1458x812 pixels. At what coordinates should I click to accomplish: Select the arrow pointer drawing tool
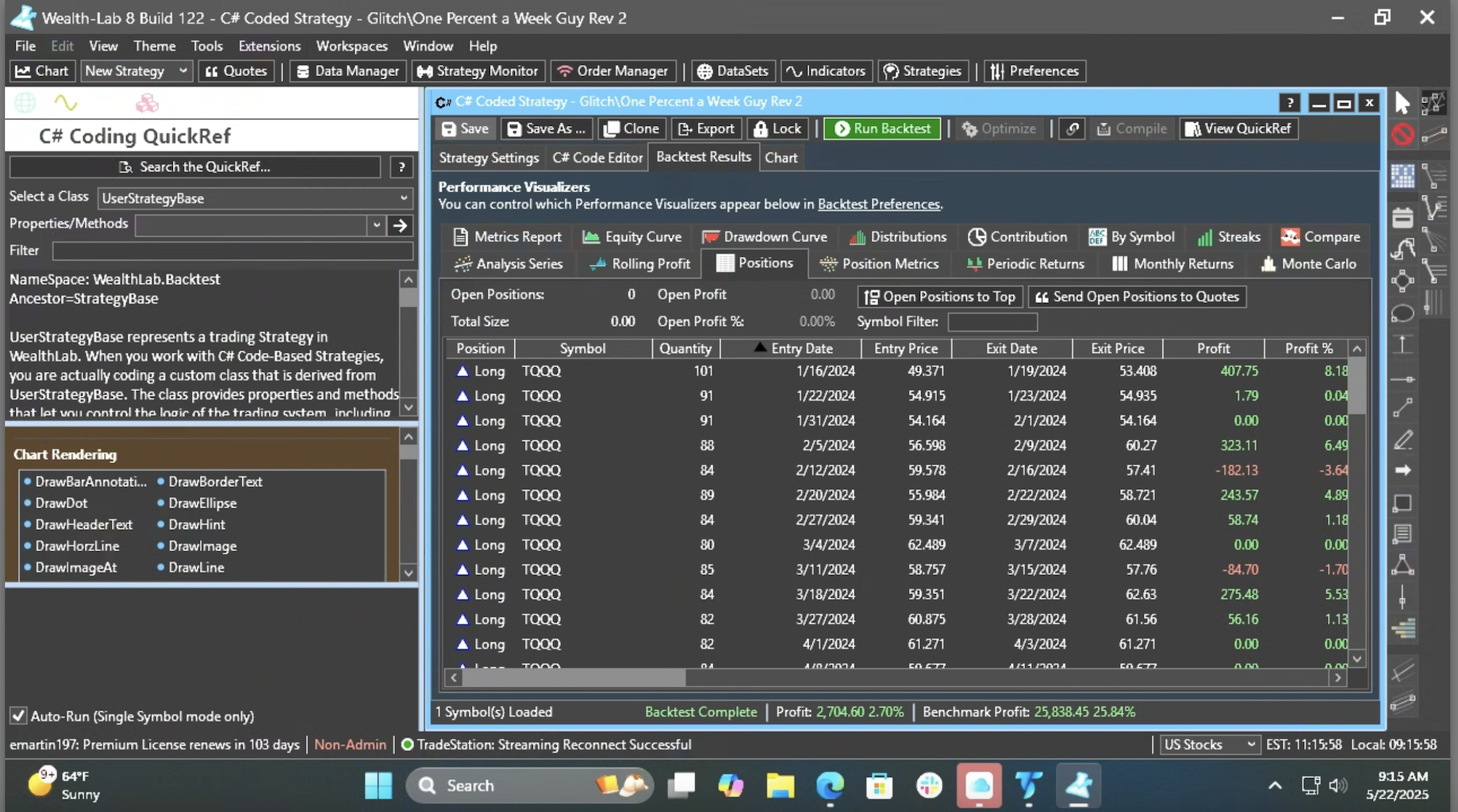pyautogui.click(x=1402, y=103)
